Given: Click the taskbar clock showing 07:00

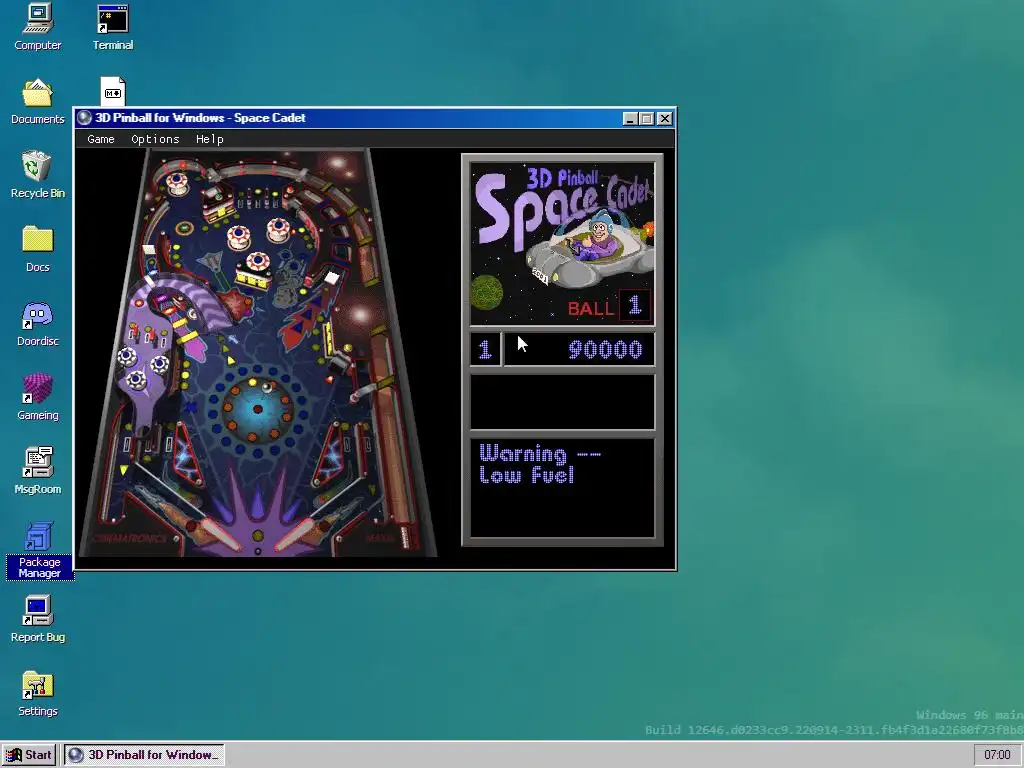Looking at the screenshot, I should (x=997, y=755).
